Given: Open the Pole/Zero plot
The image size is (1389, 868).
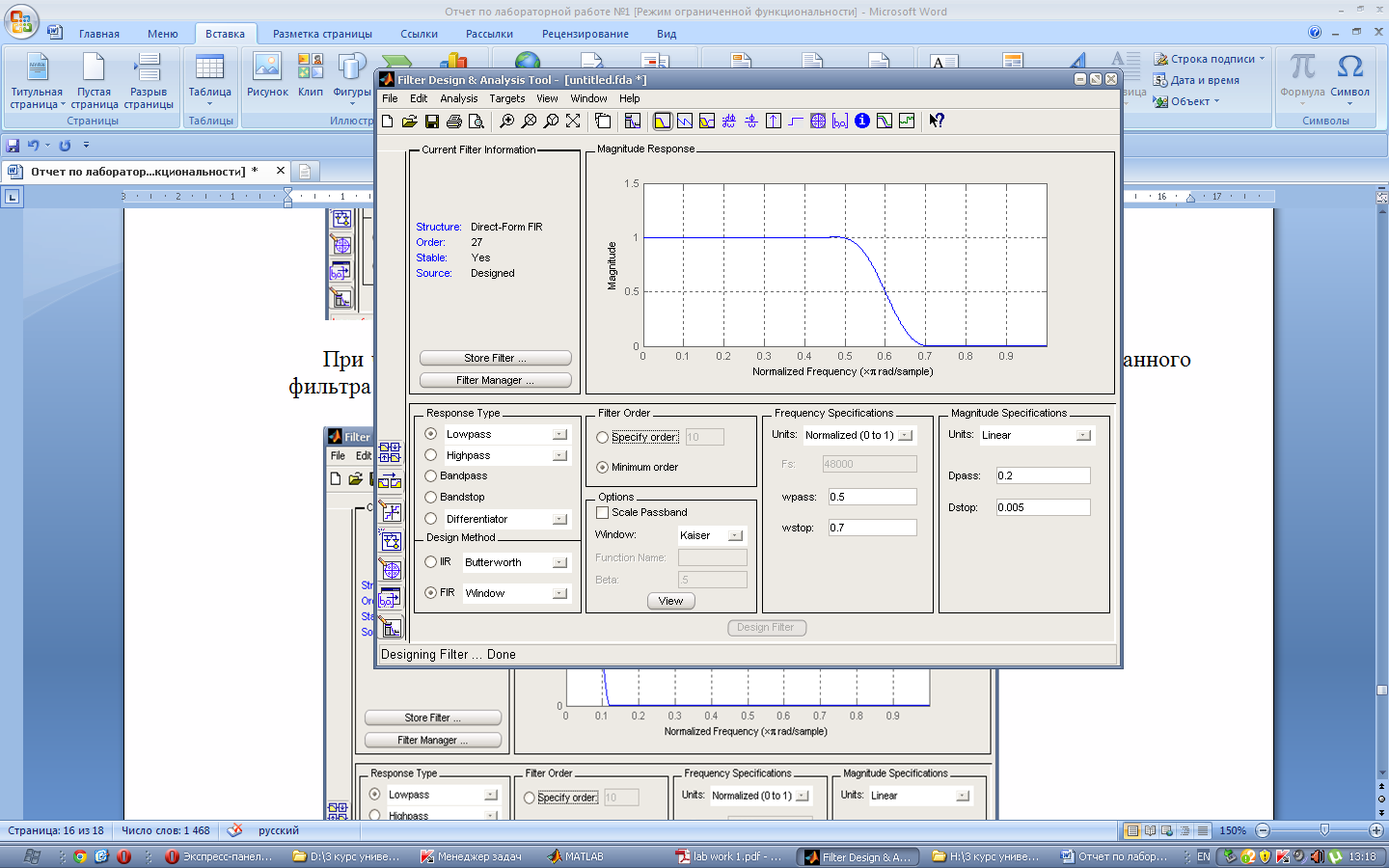Looking at the screenshot, I should coord(818,122).
